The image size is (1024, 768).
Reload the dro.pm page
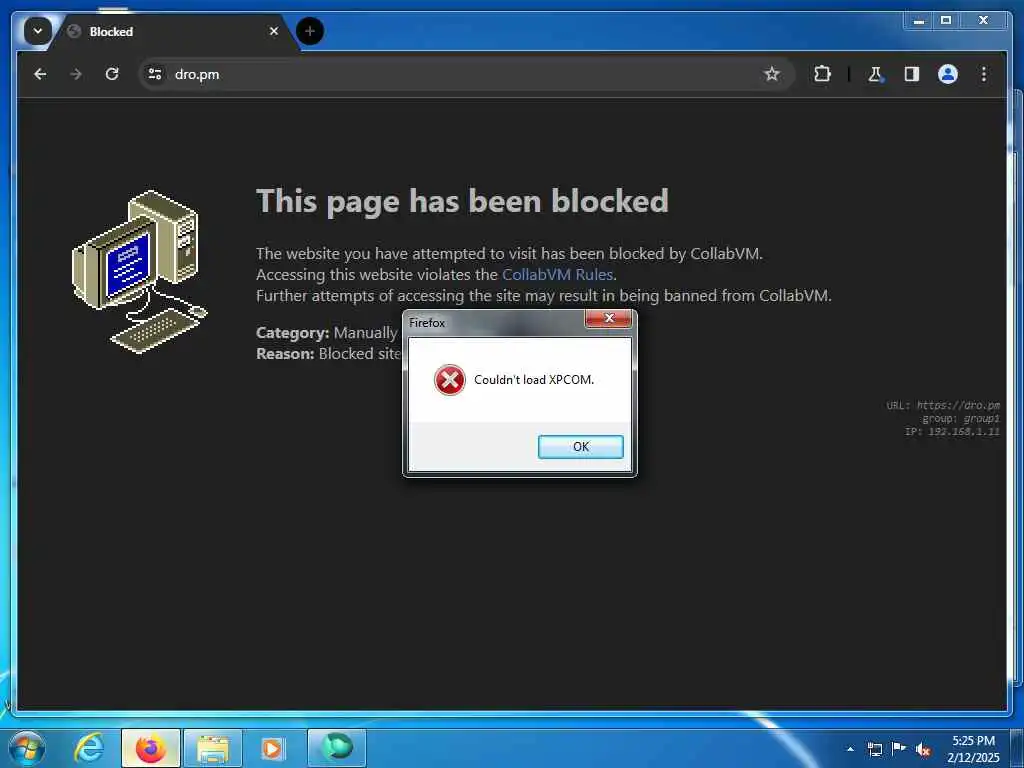pos(112,74)
